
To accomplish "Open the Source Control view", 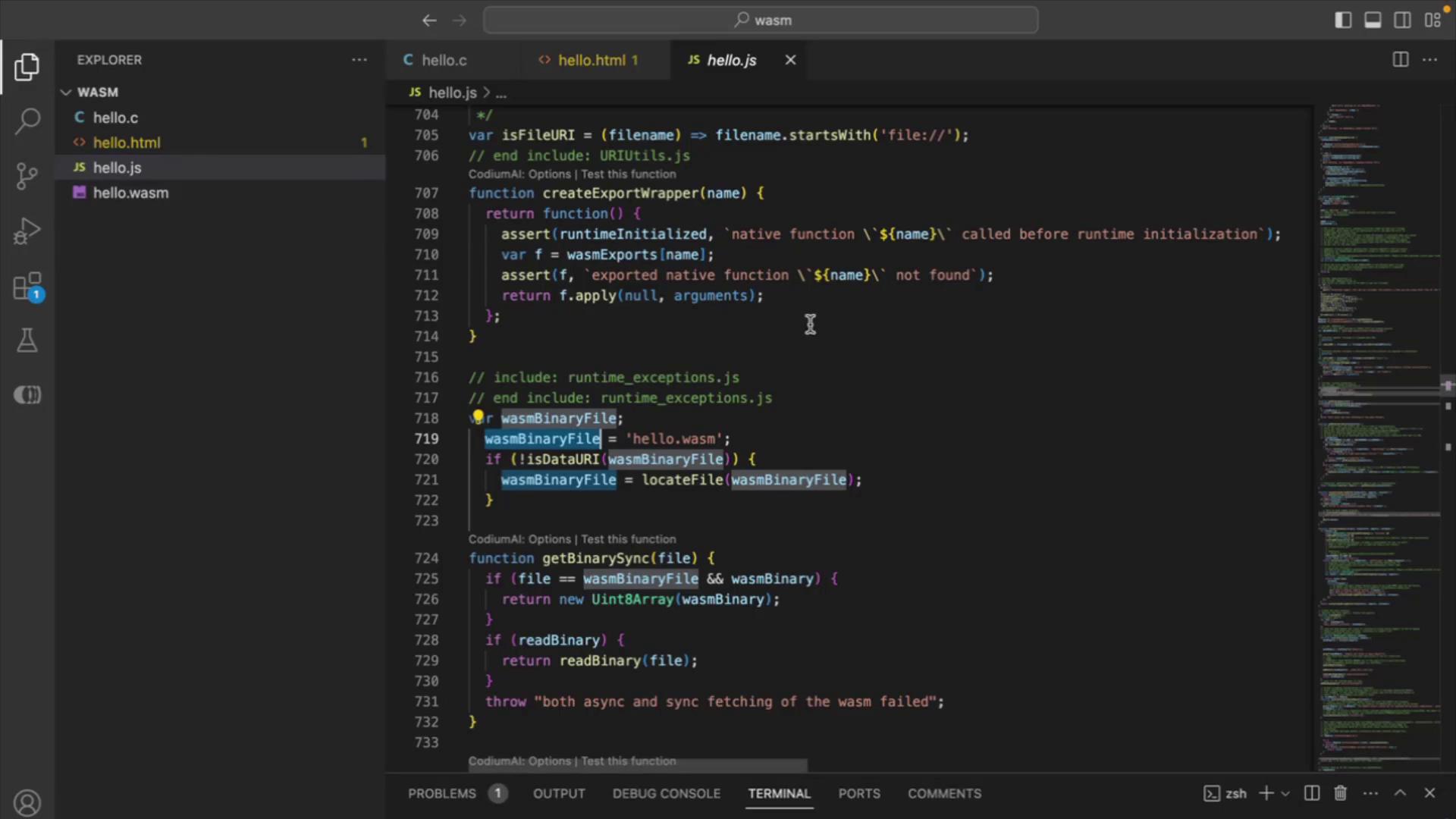I will 27,176.
